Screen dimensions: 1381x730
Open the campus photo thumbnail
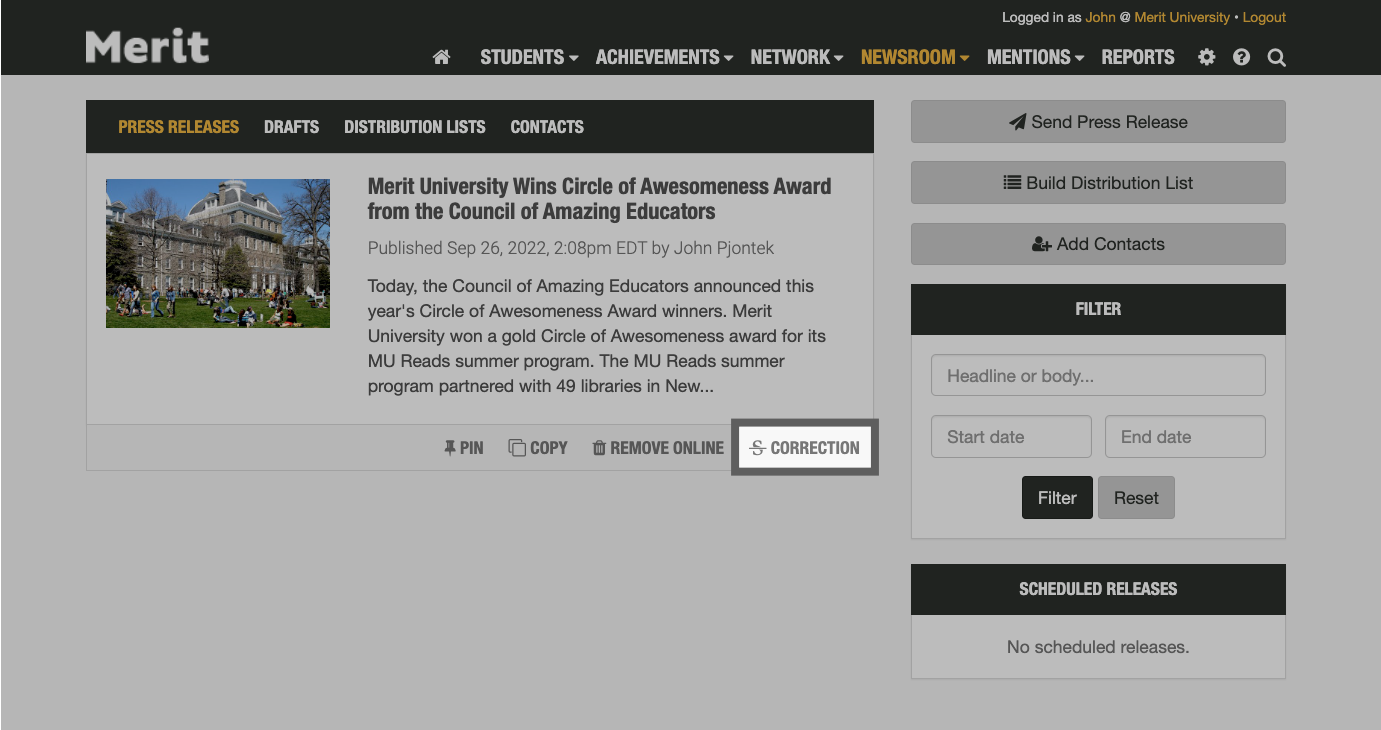[218, 253]
